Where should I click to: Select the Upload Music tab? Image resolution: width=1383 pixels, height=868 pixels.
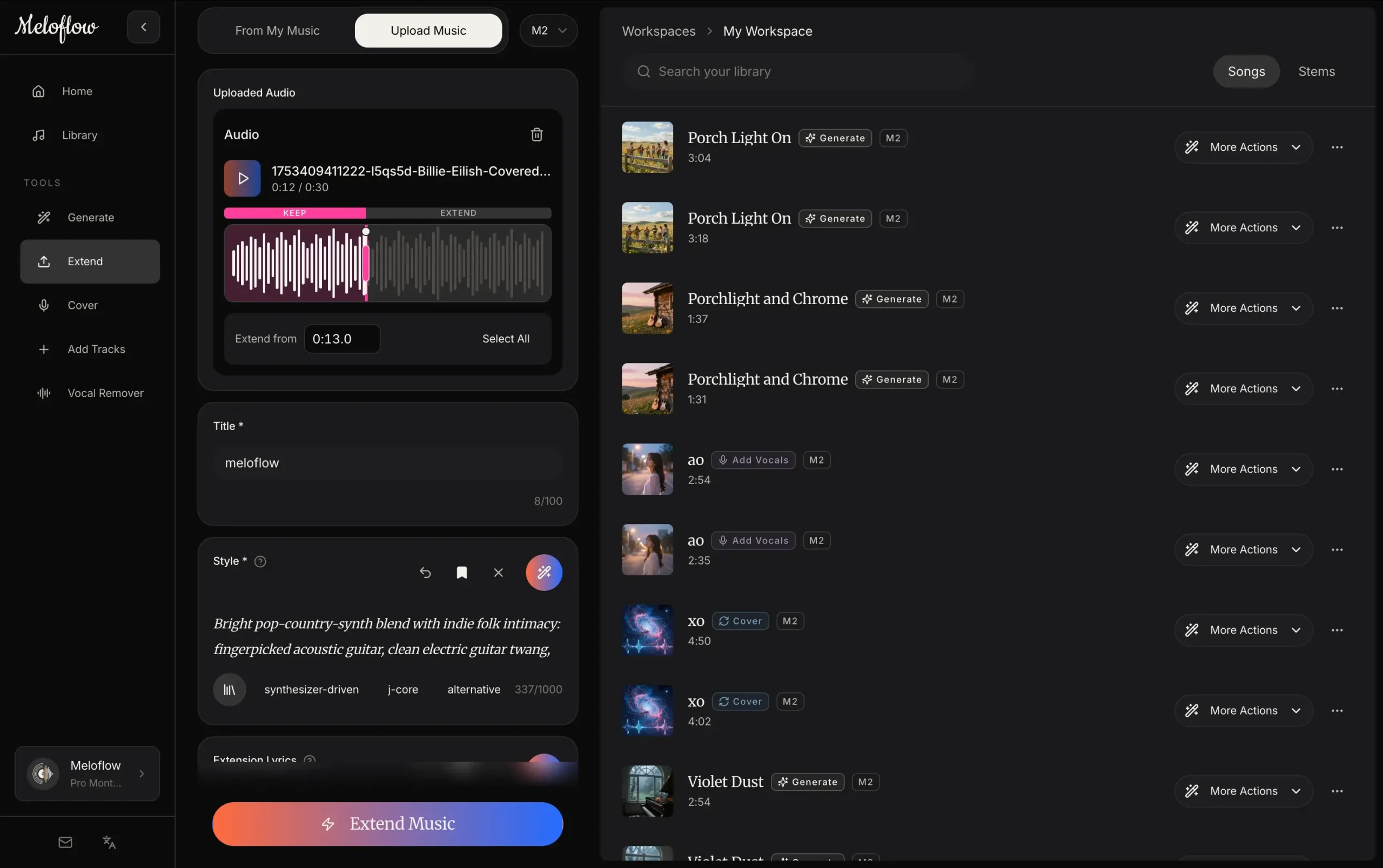[428, 30]
